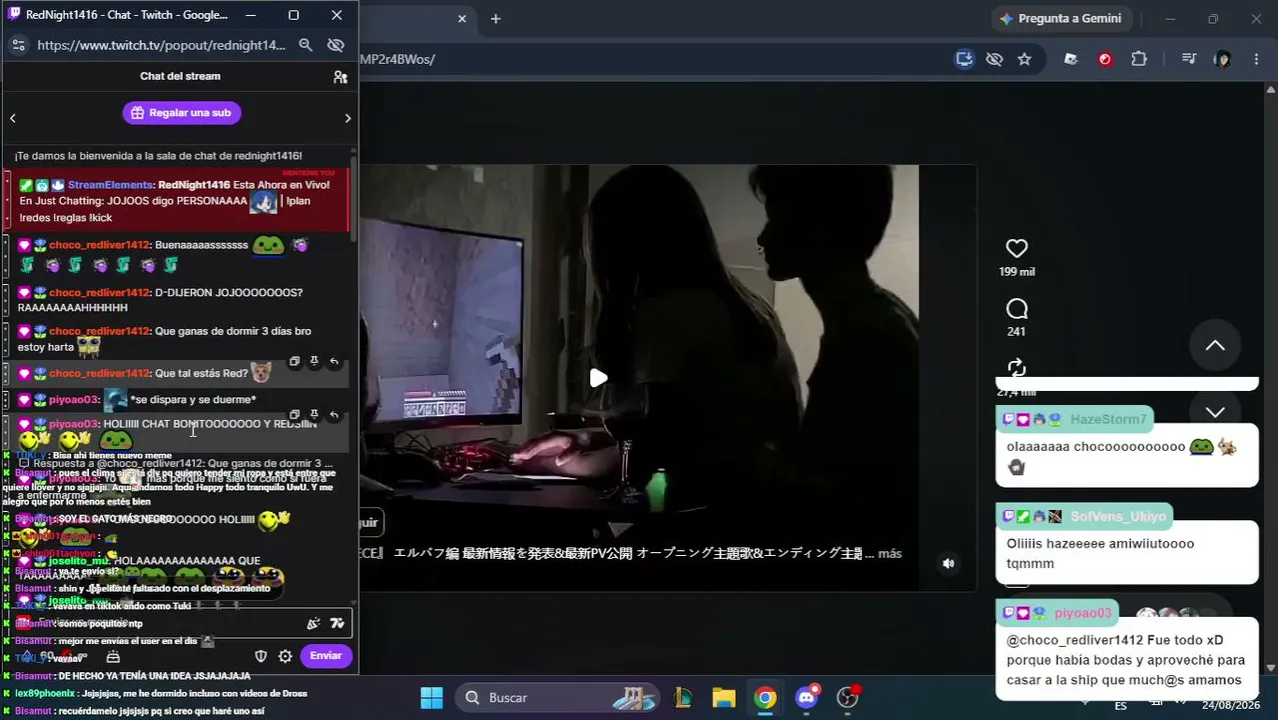The width and height of the screenshot is (1278, 720).
Task: Click piyoao03 name on 'se dispara' message
Action: pos(74,400)
